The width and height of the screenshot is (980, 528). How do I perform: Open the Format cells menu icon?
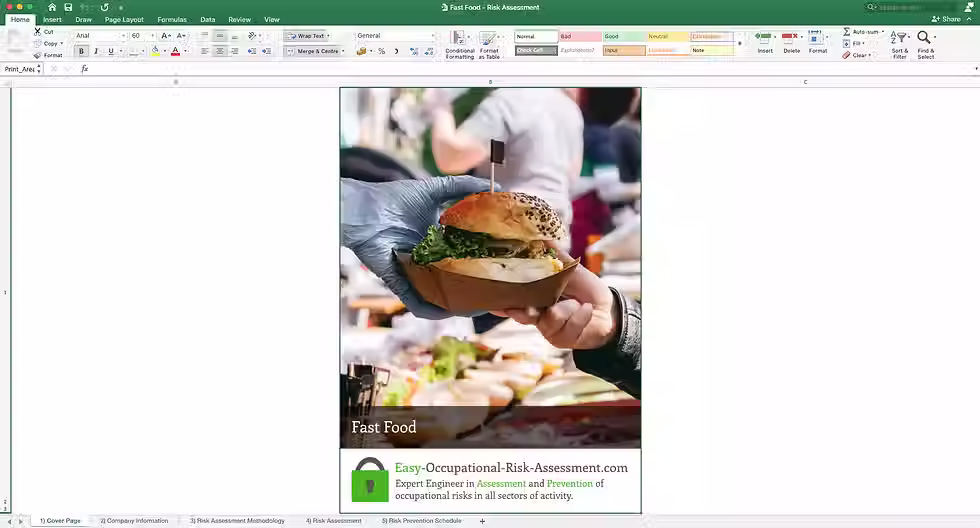point(817,42)
